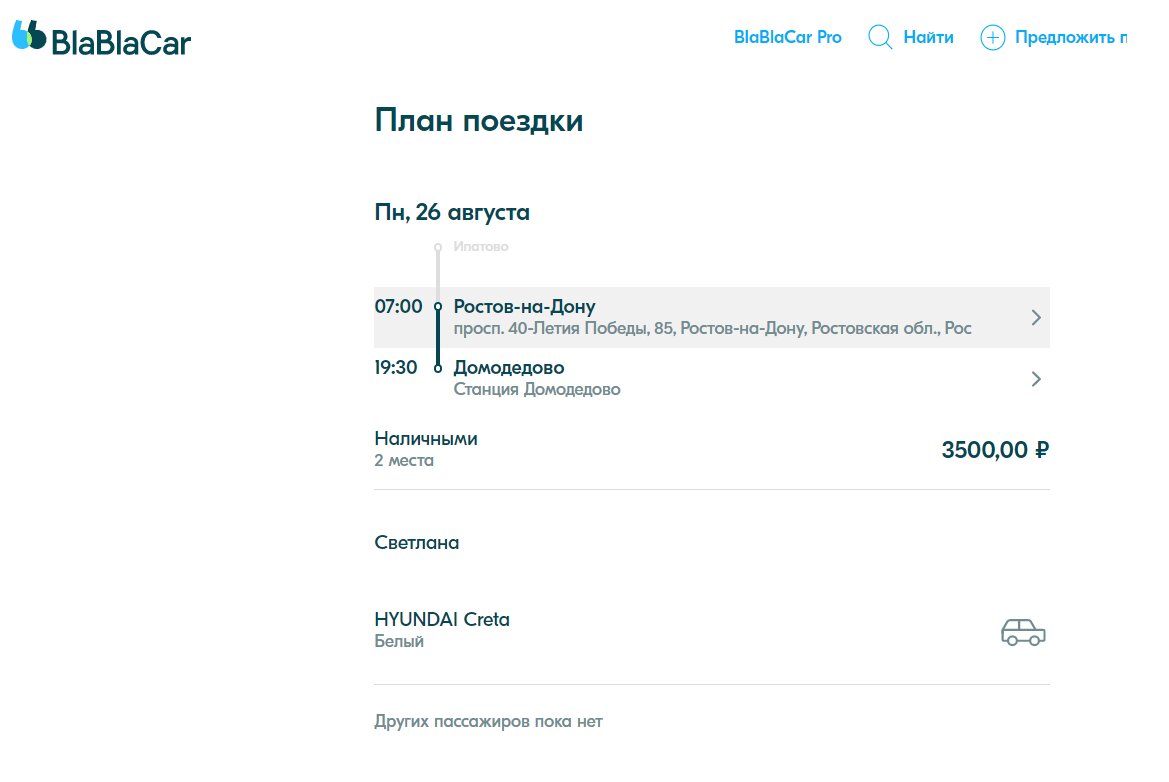Click the Белый car color text
1169x782 pixels.
pos(399,641)
